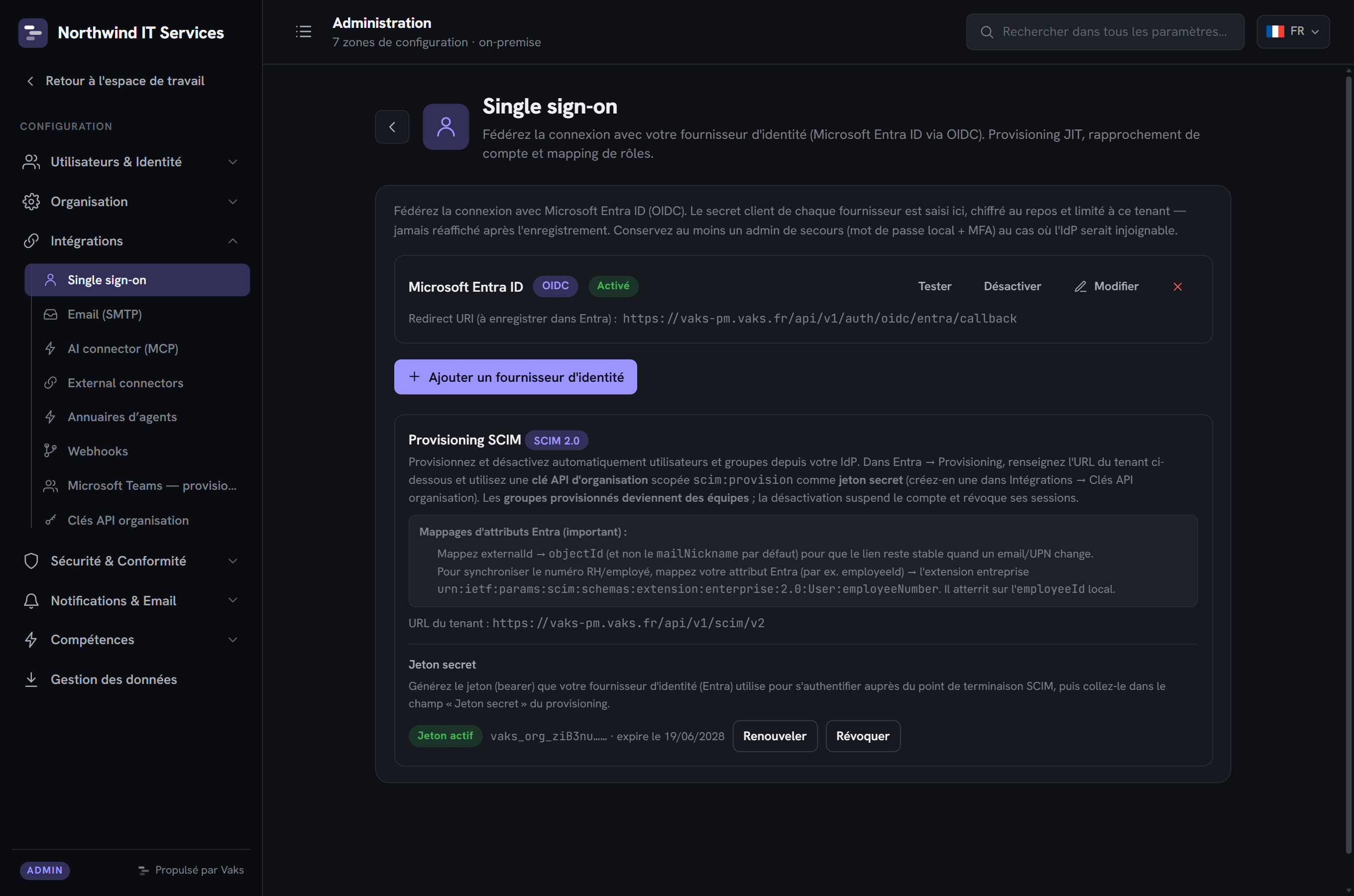Disable the Entra provider via Désactiver
1354x896 pixels.
(x=1012, y=286)
